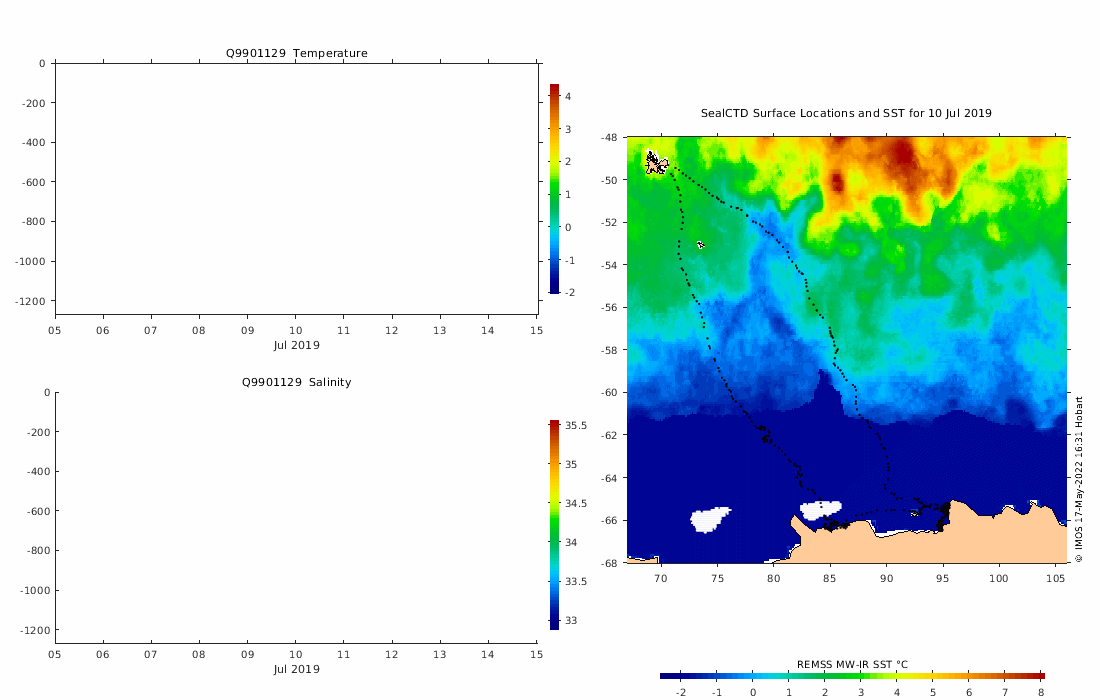Click the 12 date tick on Salinity plot
Screen dimensions: 1100x700
pyautogui.click(x=391, y=654)
